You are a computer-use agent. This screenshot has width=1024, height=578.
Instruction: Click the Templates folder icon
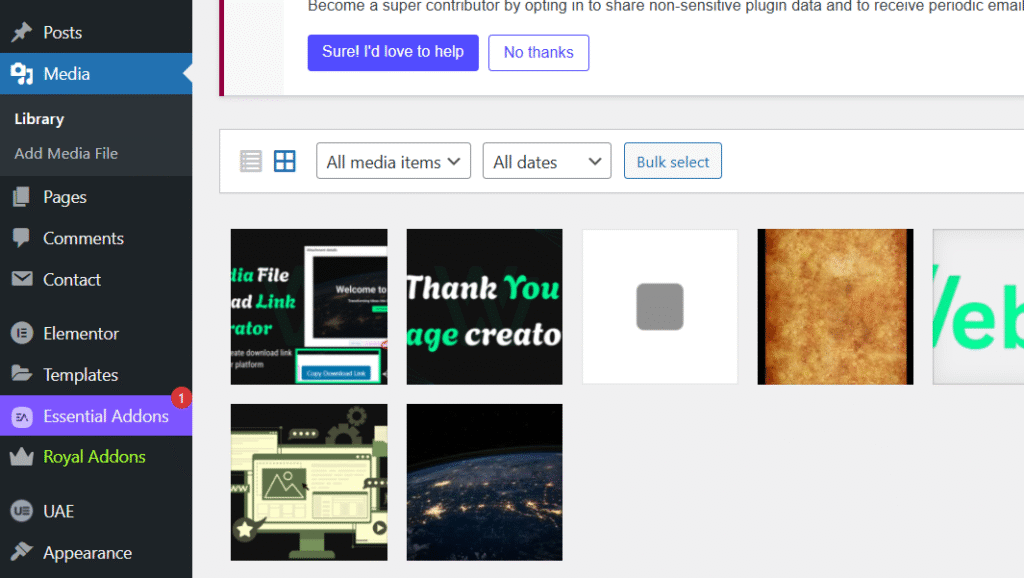click(22, 374)
